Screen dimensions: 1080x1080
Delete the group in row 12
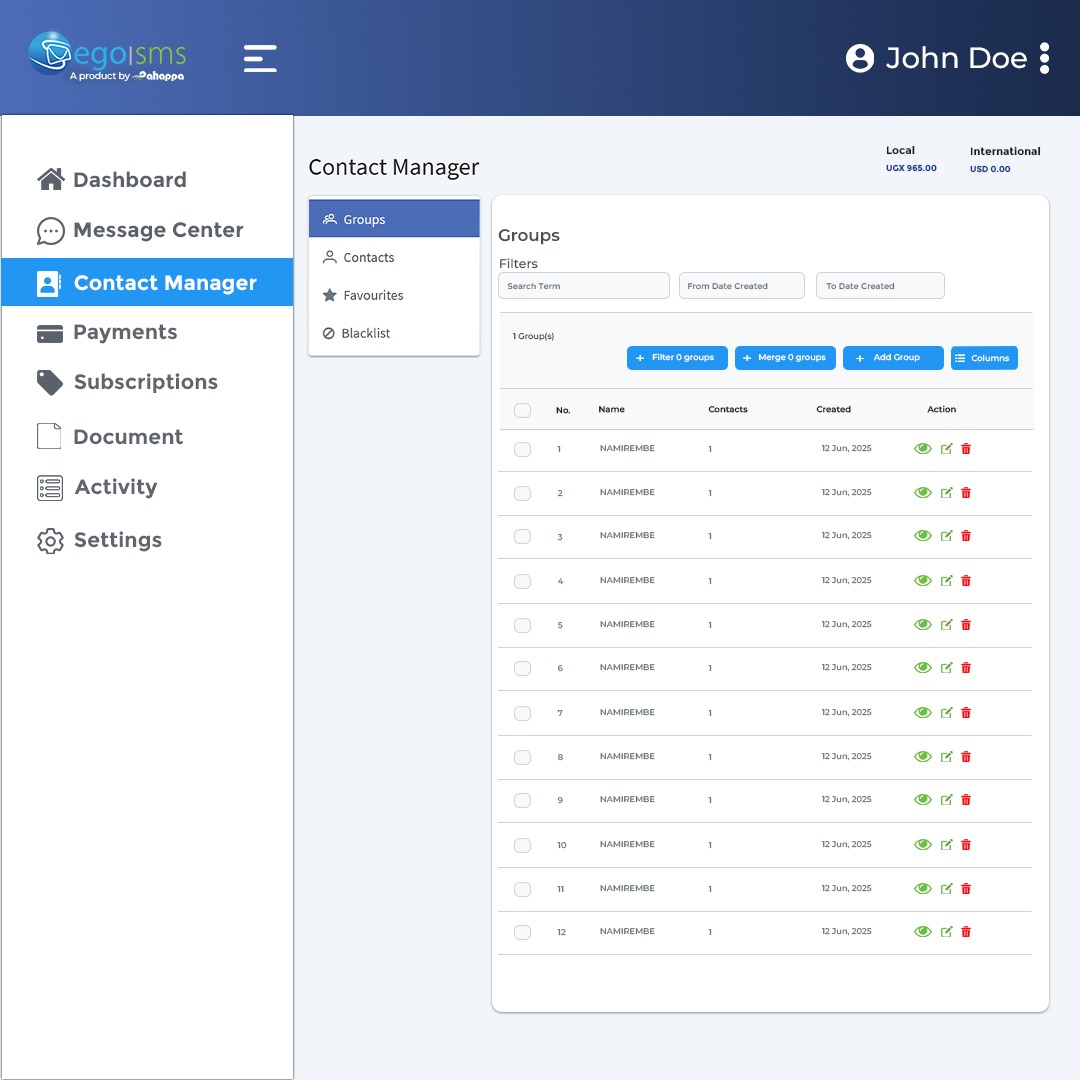tap(966, 932)
